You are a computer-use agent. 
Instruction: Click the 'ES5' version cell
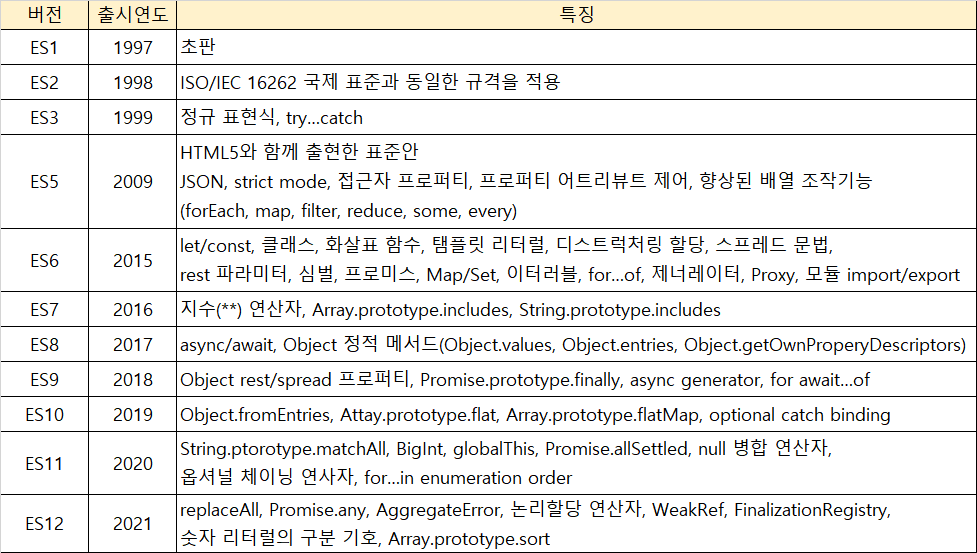(44, 181)
